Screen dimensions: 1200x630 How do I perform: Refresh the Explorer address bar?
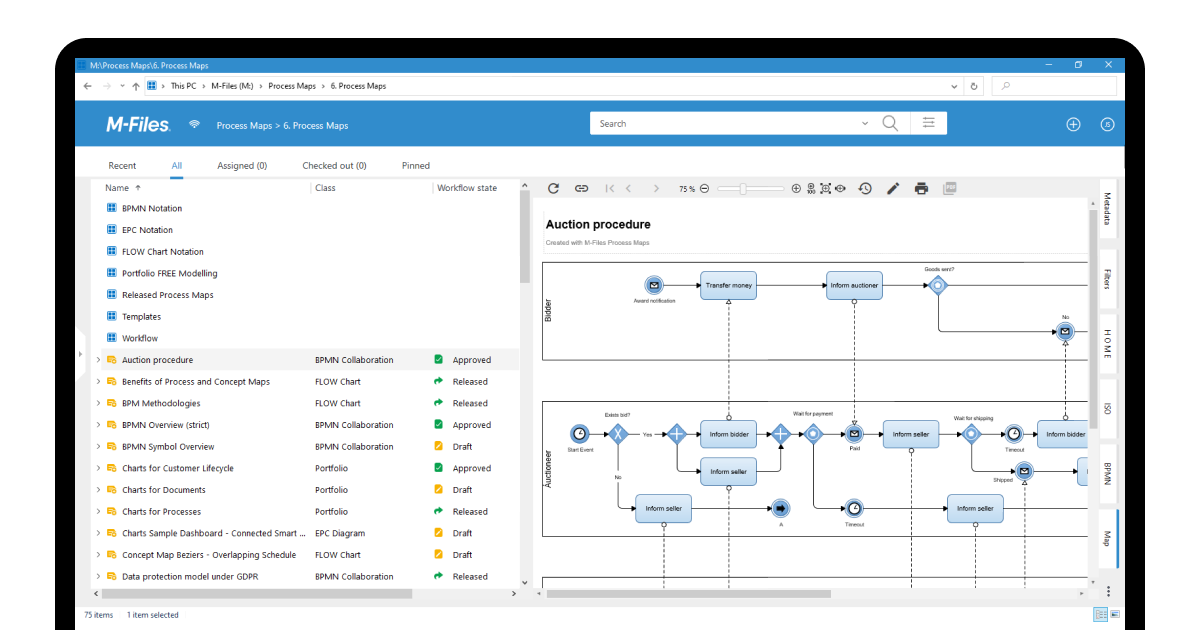[974, 86]
